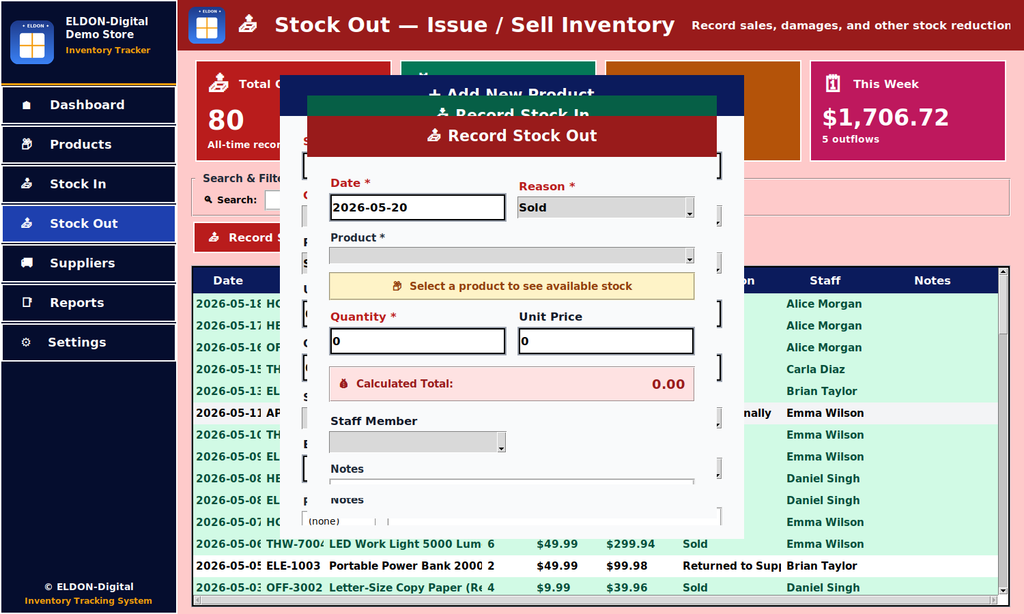Click the outbox icon beside page title

248,25
